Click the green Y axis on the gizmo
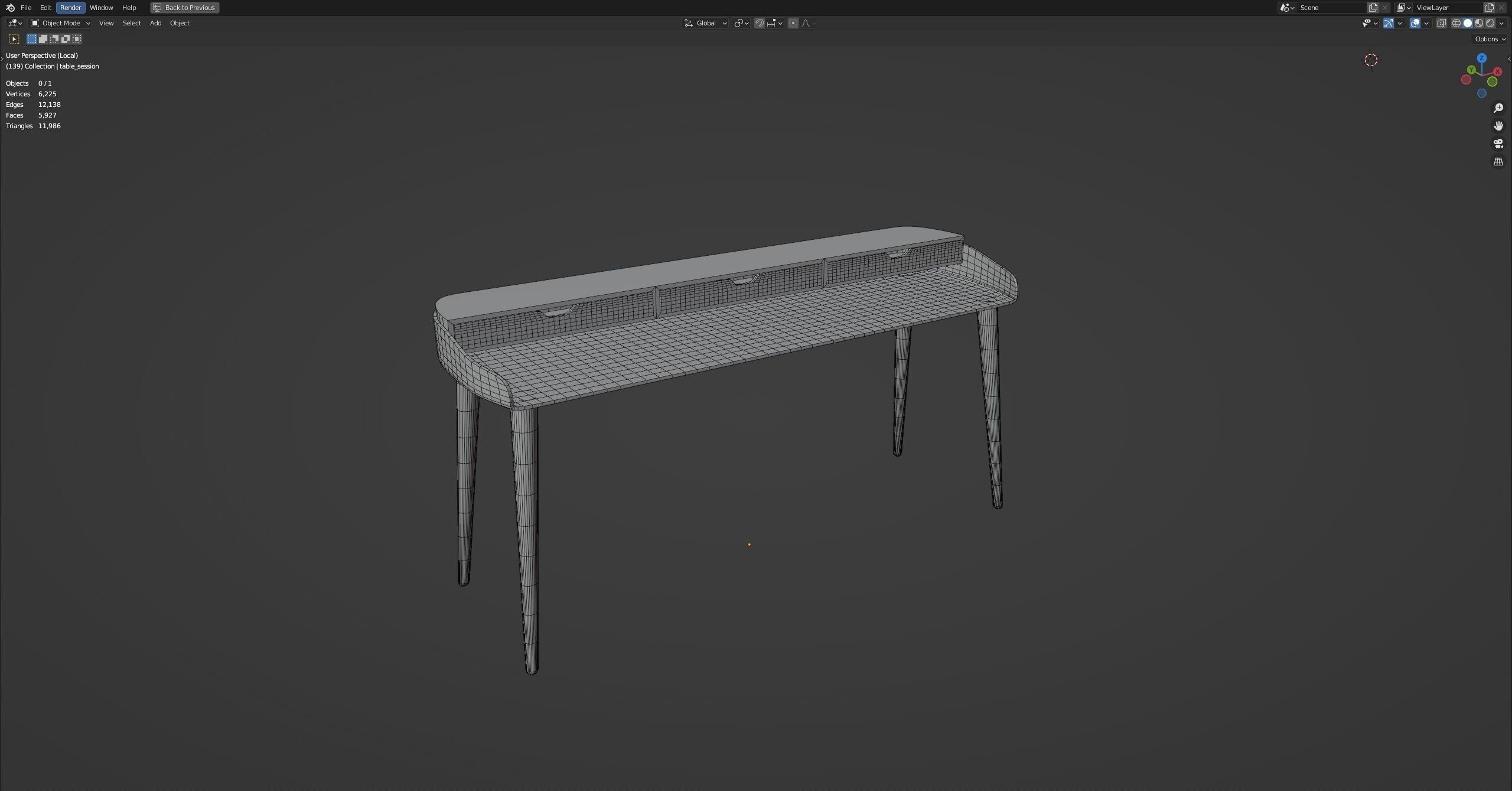The image size is (1512, 791). pos(1472,70)
